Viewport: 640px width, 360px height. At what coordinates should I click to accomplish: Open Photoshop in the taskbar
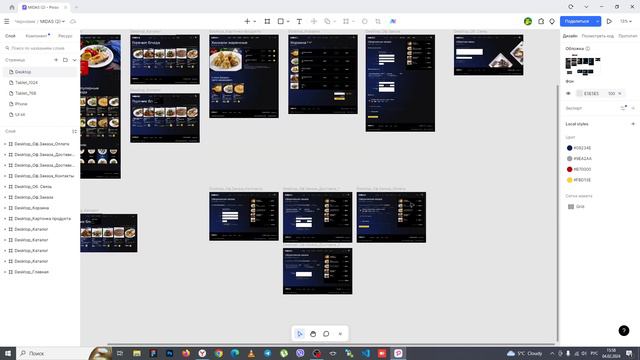coord(169,353)
